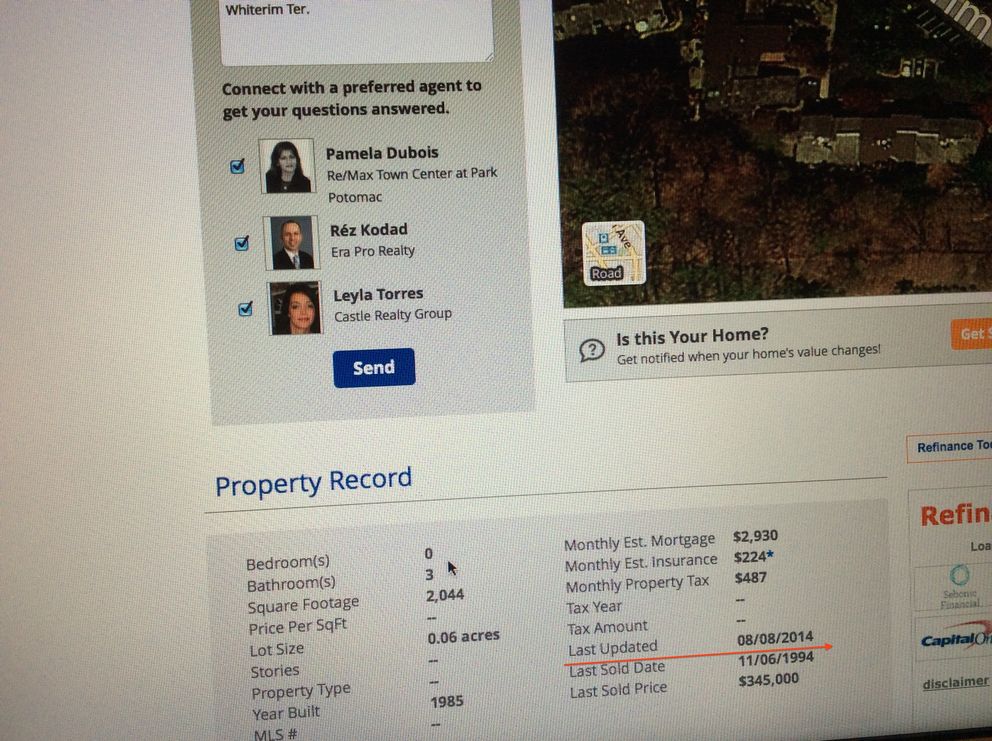
Task: Click the orange Get button
Action: click(972, 334)
